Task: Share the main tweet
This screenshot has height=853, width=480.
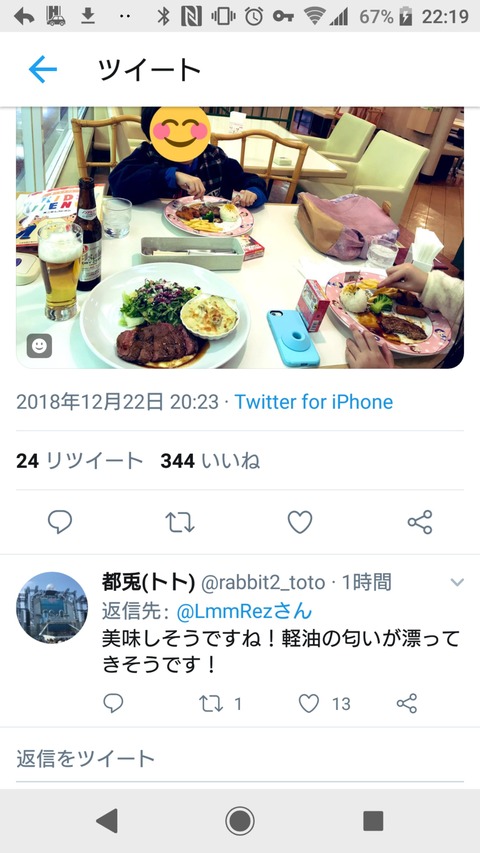Action: tap(420, 522)
